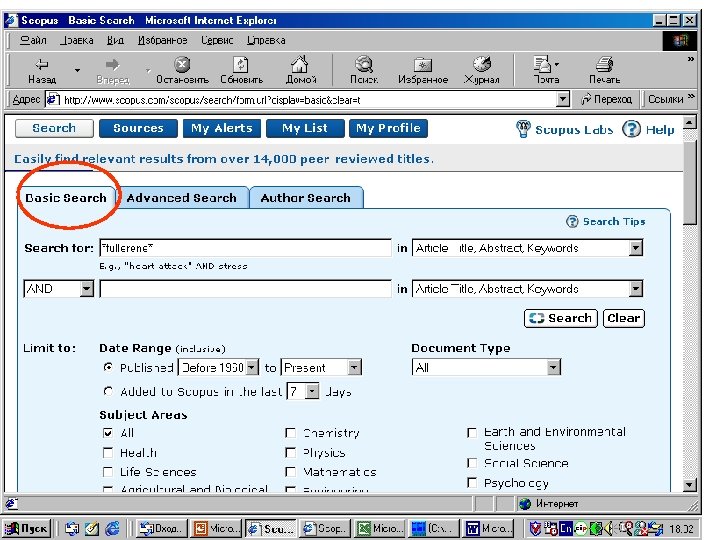Click the Back (Назад) toolbar button
Image resolution: width=720 pixels, height=540 pixels.
[42, 70]
